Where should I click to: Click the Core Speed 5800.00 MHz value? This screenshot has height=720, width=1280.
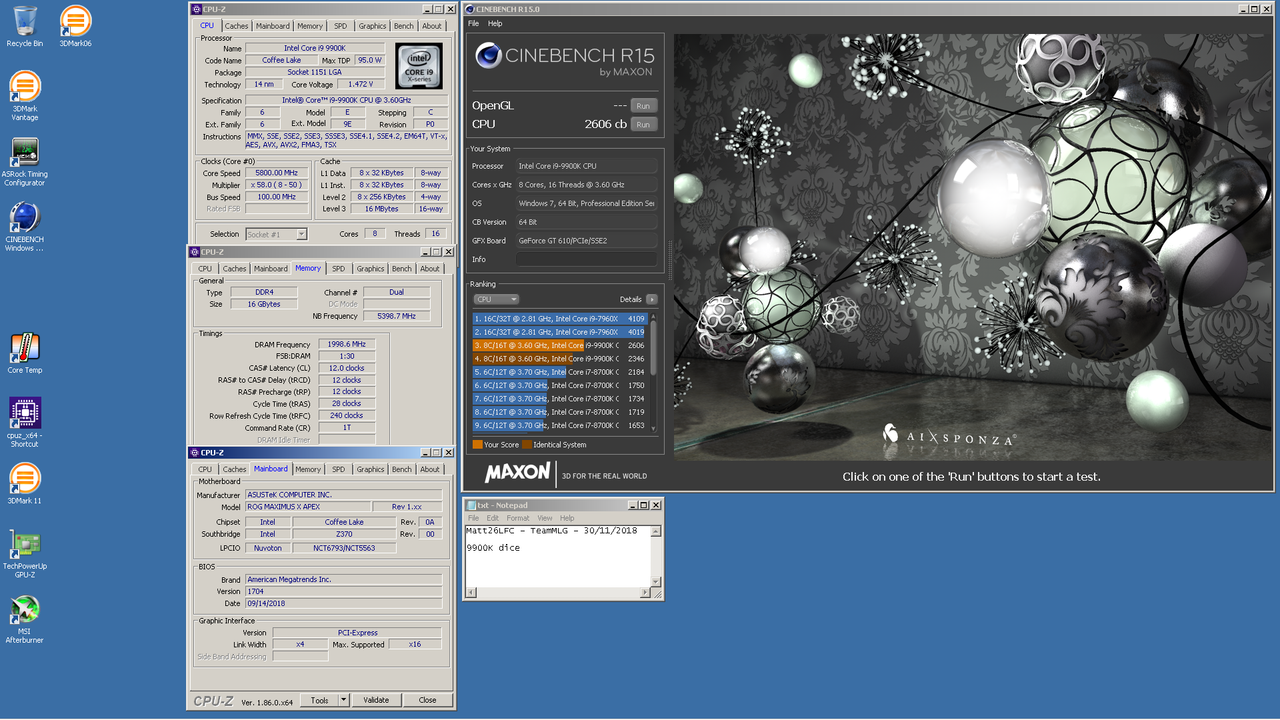(276, 173)
